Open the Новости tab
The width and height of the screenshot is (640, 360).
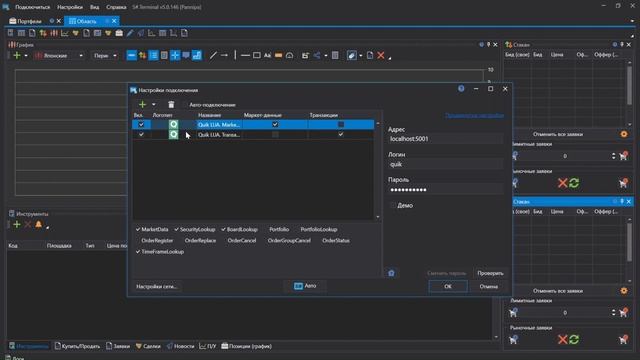180,346
